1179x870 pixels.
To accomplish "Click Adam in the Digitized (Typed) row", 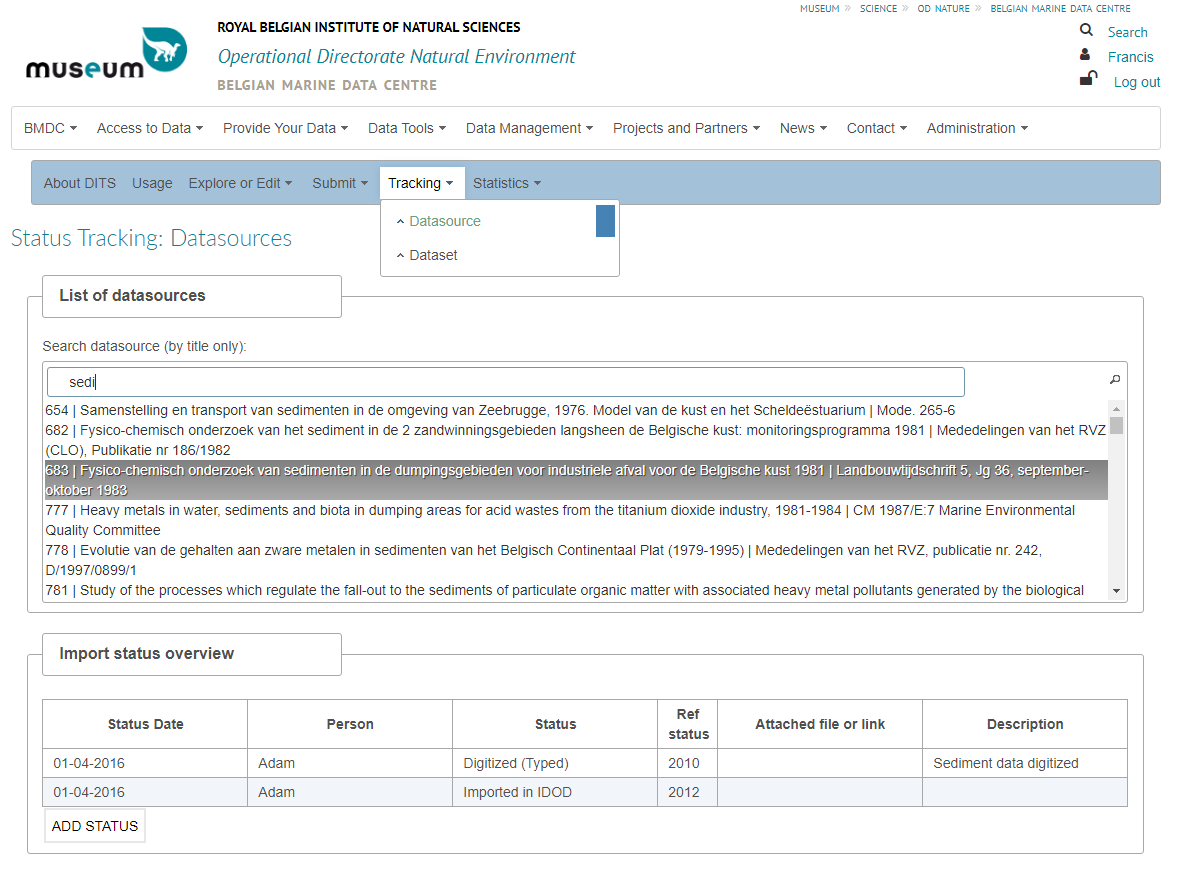I will pos(350,763).
